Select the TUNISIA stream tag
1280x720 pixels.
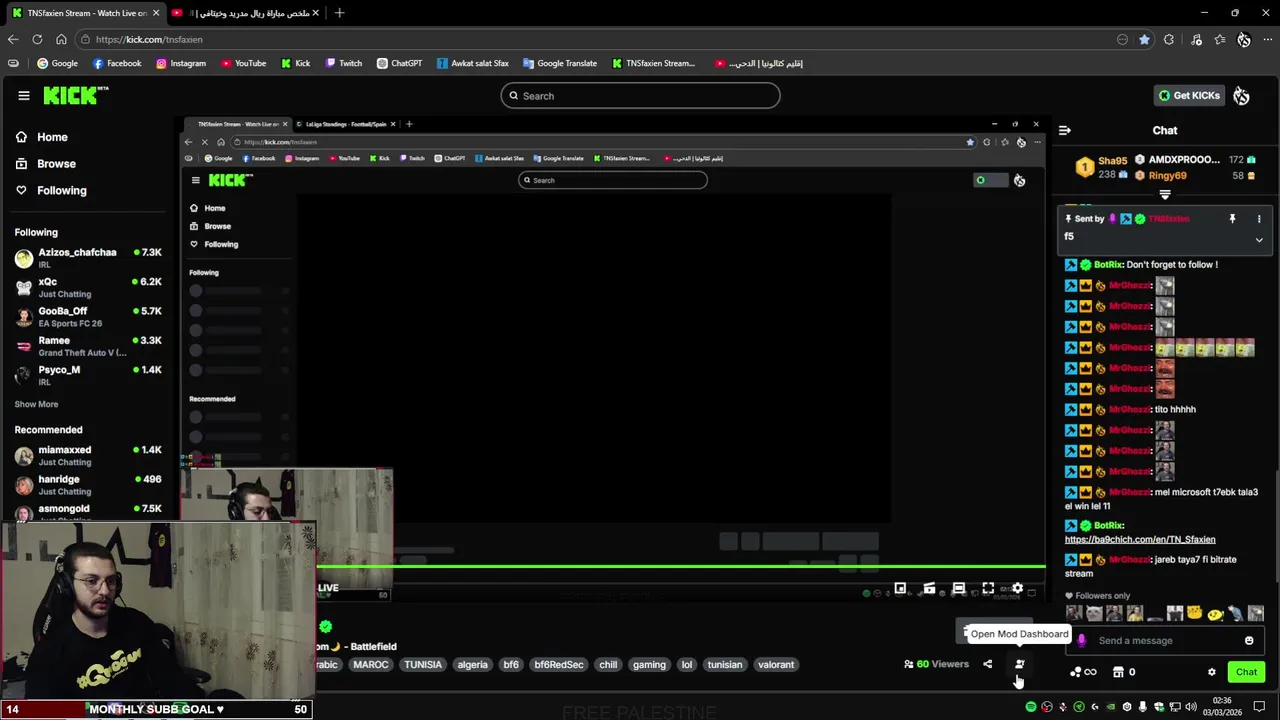coord(423,665)
